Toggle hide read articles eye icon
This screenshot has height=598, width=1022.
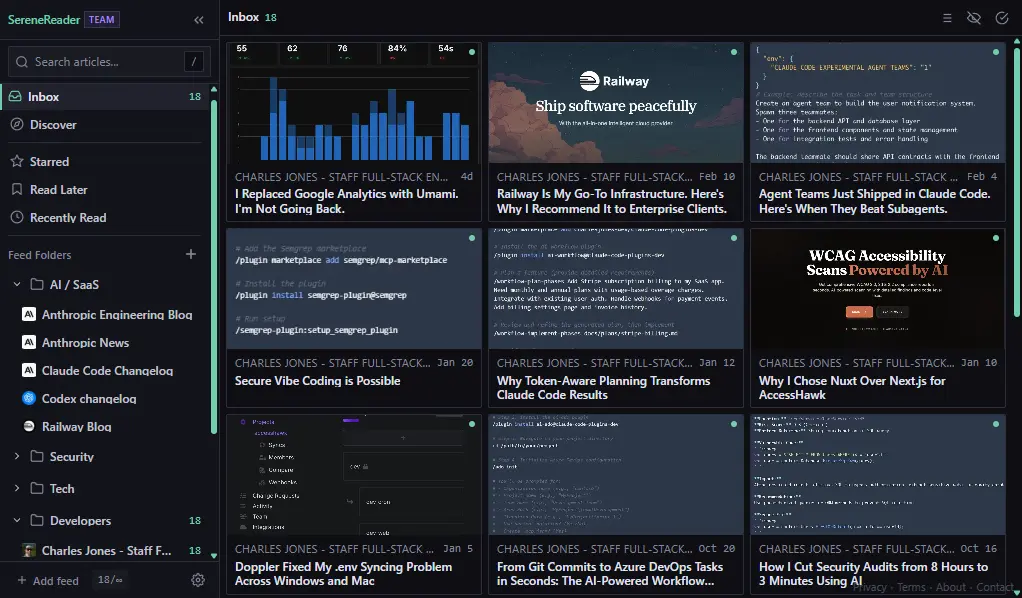coord(974,18)
